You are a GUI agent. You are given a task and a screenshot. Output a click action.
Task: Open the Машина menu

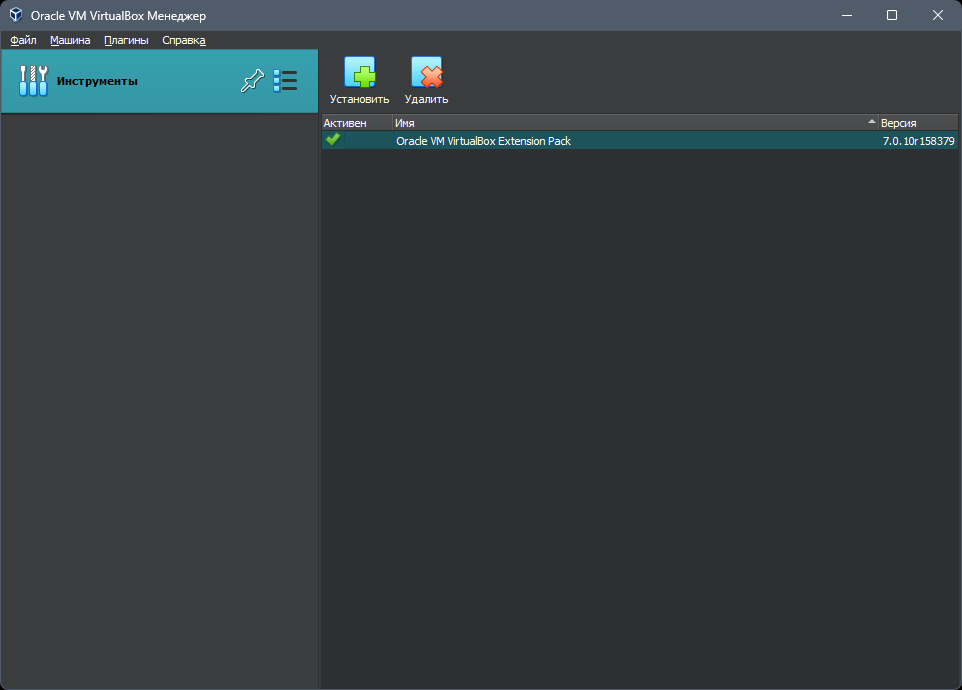coord(70,40)
